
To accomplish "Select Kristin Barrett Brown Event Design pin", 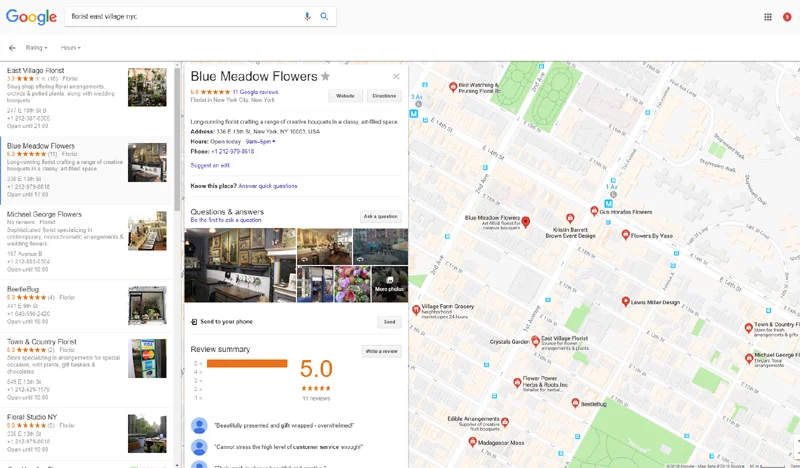I will point(570,218).
